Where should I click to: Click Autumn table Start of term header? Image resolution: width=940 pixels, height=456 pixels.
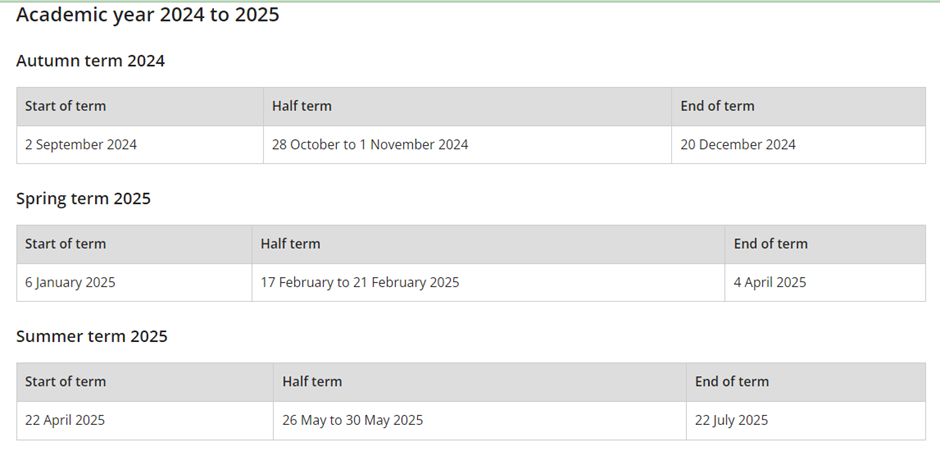(x=140, y=106)
